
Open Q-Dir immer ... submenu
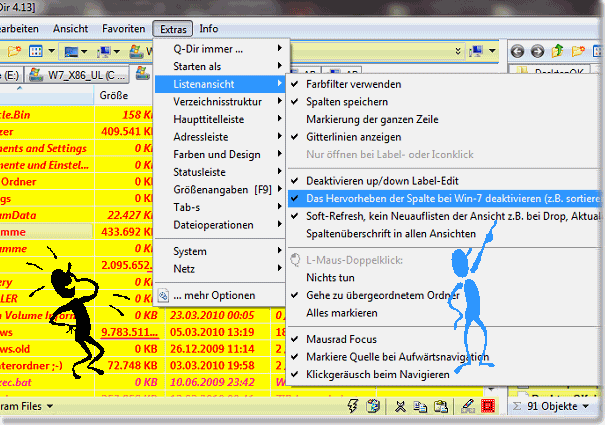coord(220,49)
